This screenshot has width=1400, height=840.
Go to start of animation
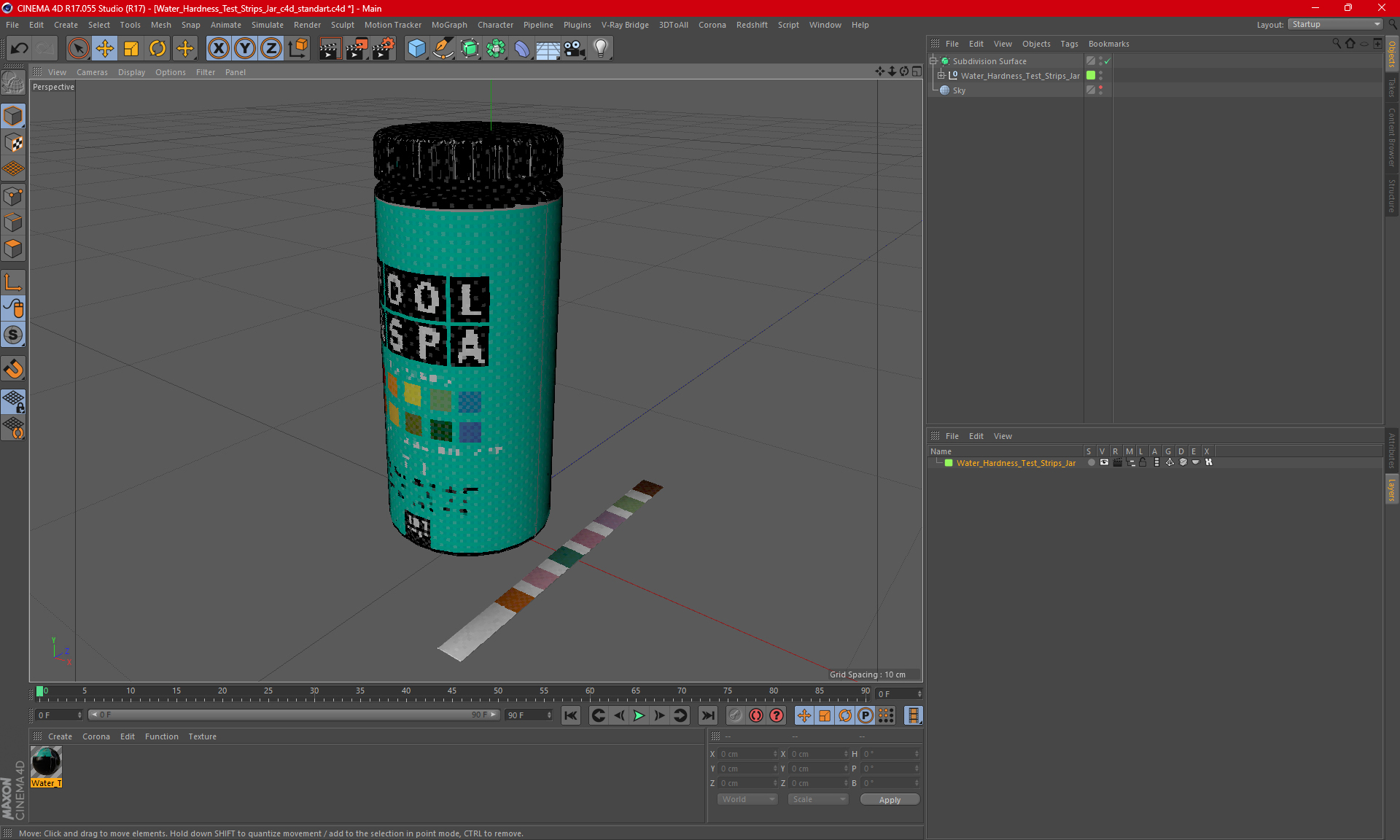coord(571,715)
